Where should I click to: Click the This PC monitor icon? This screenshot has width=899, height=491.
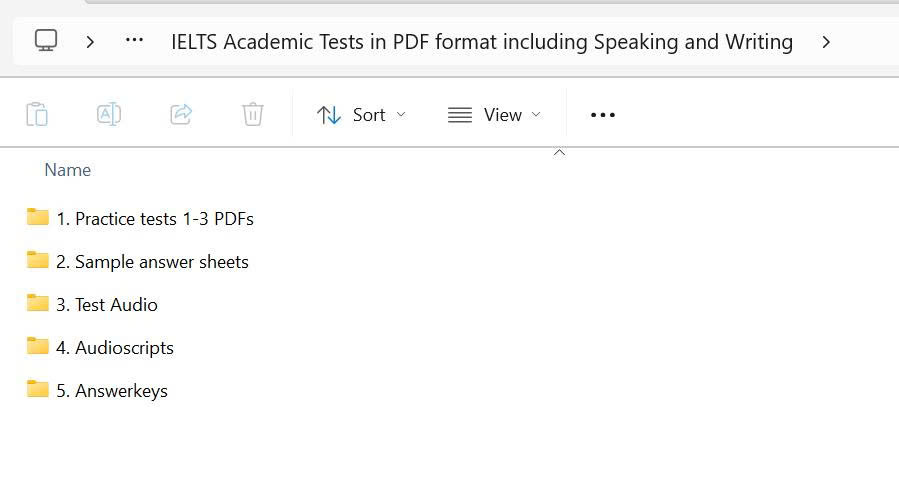(x=46, y=41)
